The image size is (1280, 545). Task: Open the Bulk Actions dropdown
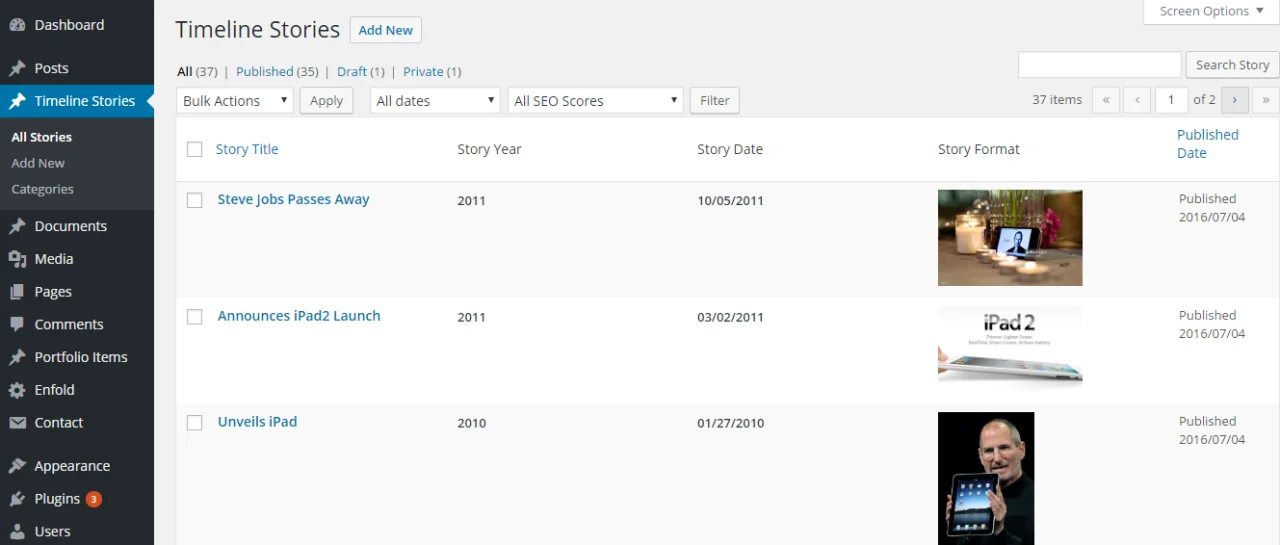click(235, 101)
